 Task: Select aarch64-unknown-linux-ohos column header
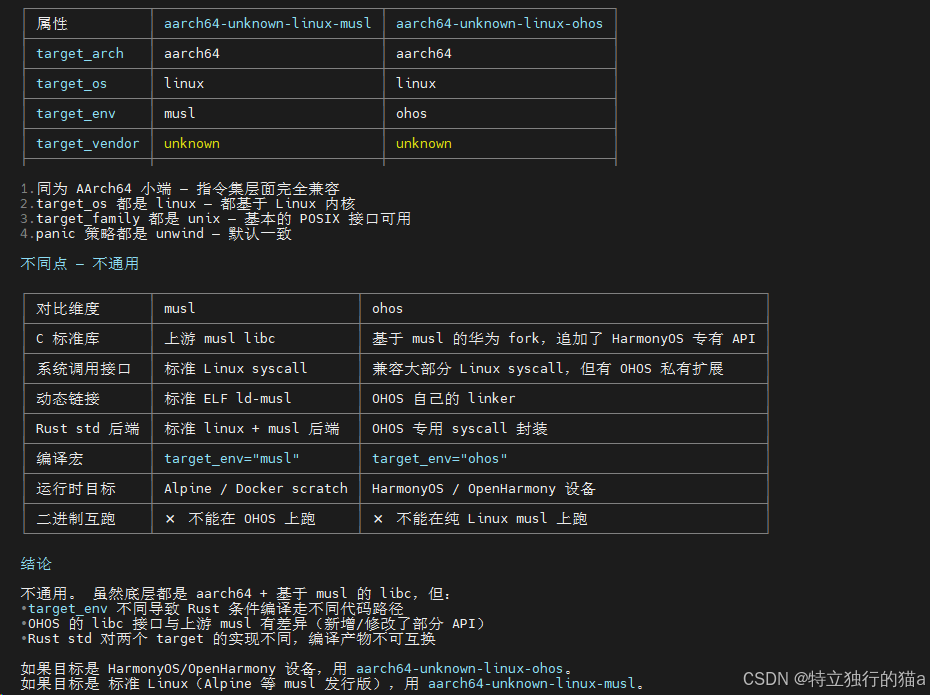[499, 24]
